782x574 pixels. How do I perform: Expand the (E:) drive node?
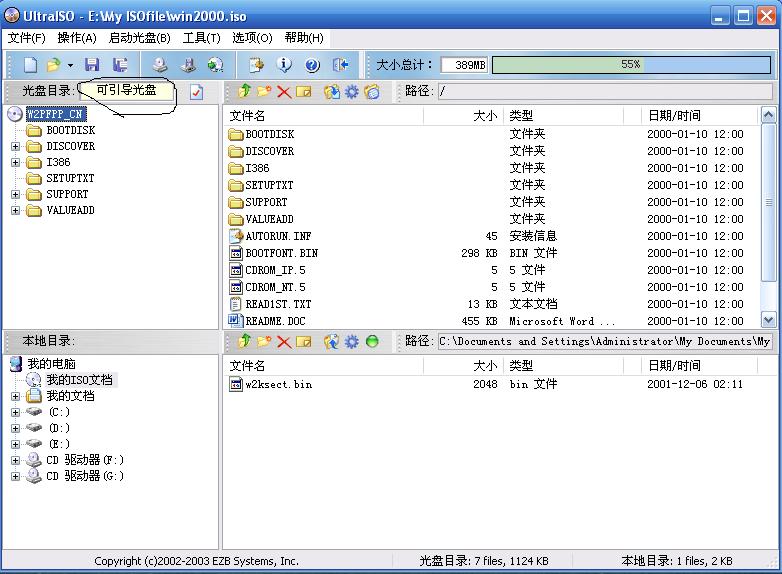[x=15, y=444]
